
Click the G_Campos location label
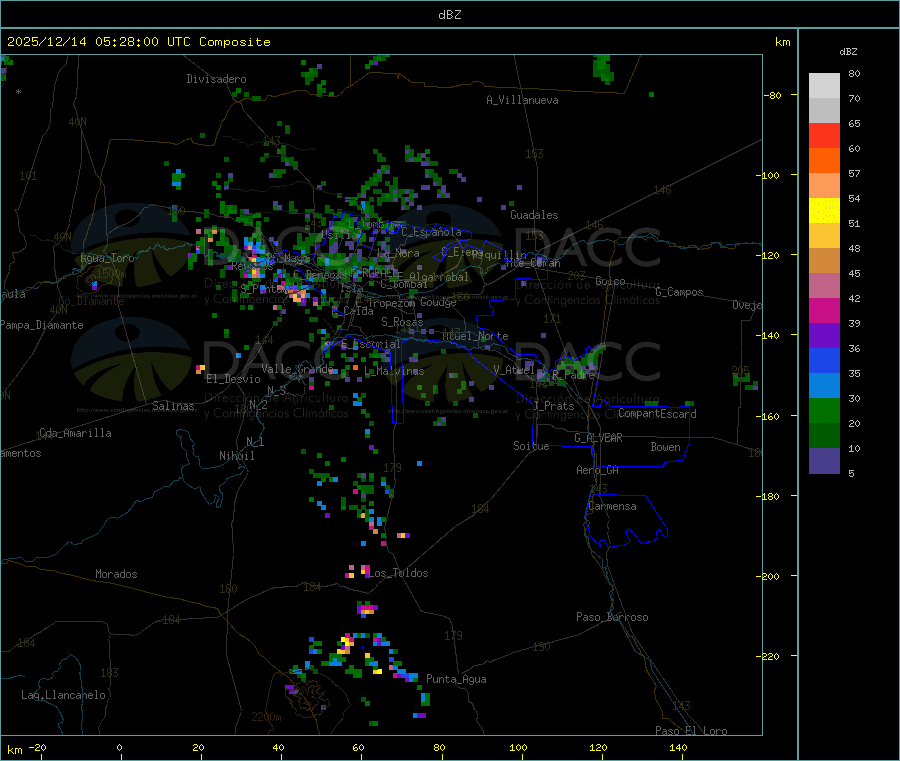point(680,292)
